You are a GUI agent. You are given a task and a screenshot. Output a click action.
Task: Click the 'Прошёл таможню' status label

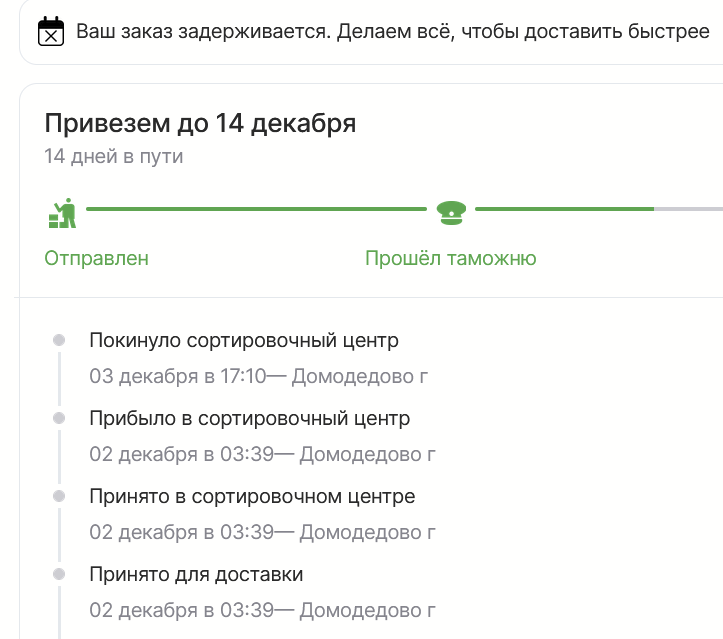(450, 258)
